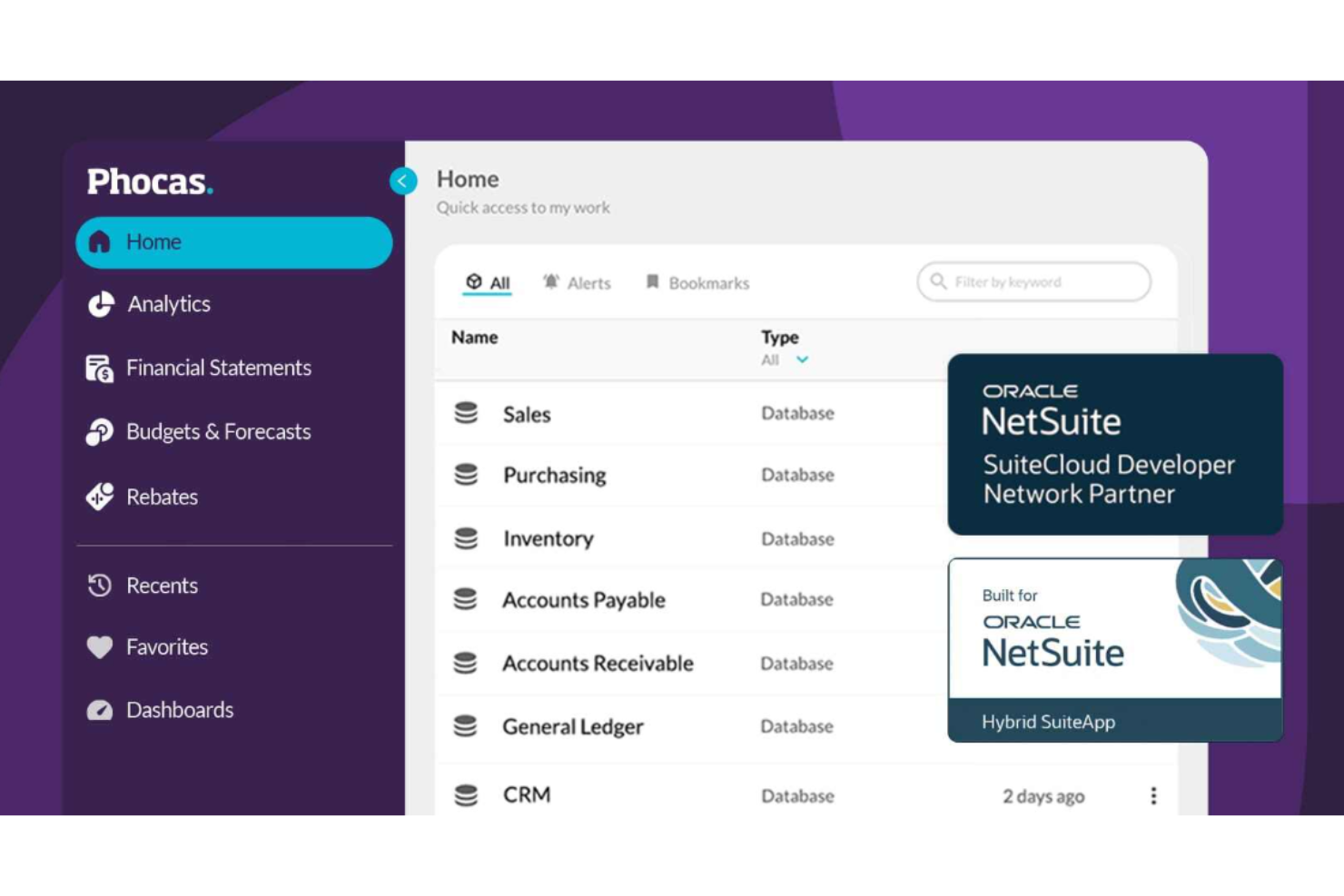This screenshot has height=896, width=1344.
Task: Click the Sales database icon
Action: click(x=466, y=413)
